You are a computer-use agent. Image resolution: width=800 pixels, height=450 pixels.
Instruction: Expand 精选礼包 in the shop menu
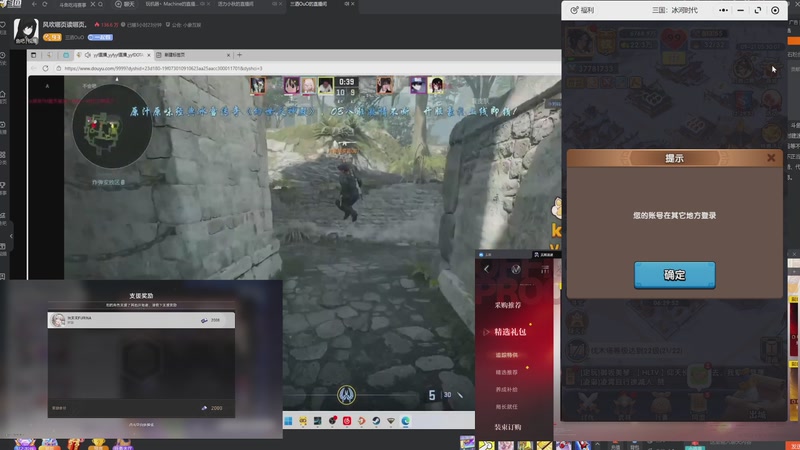click(510, 332)
